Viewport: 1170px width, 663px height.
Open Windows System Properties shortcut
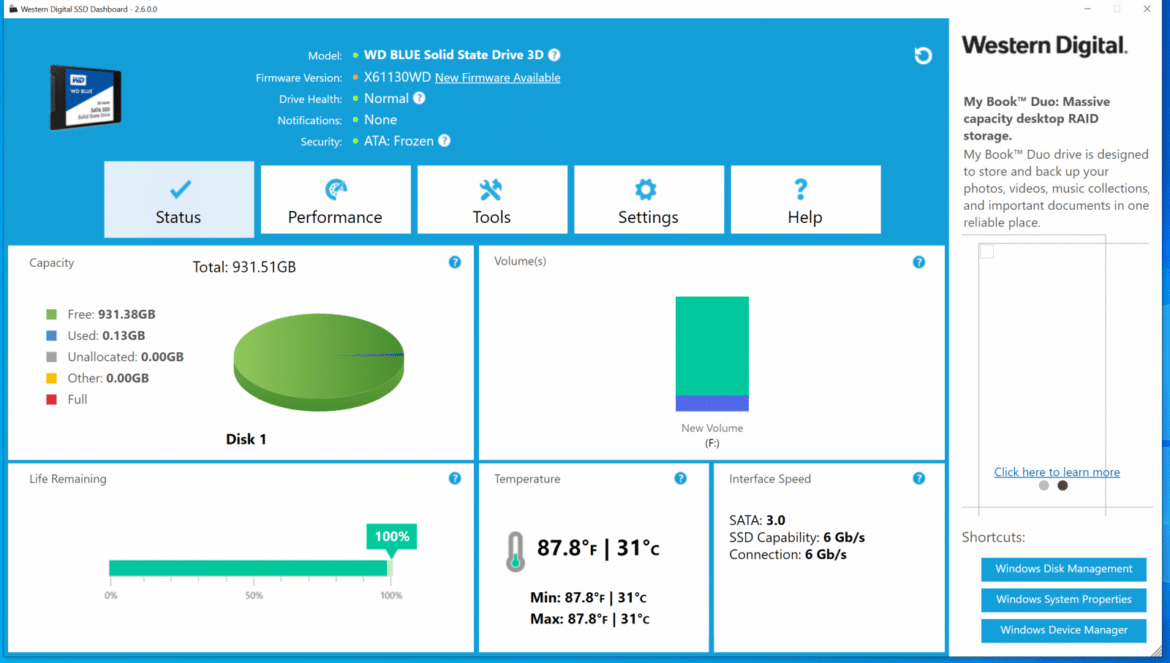point(1063,600)
